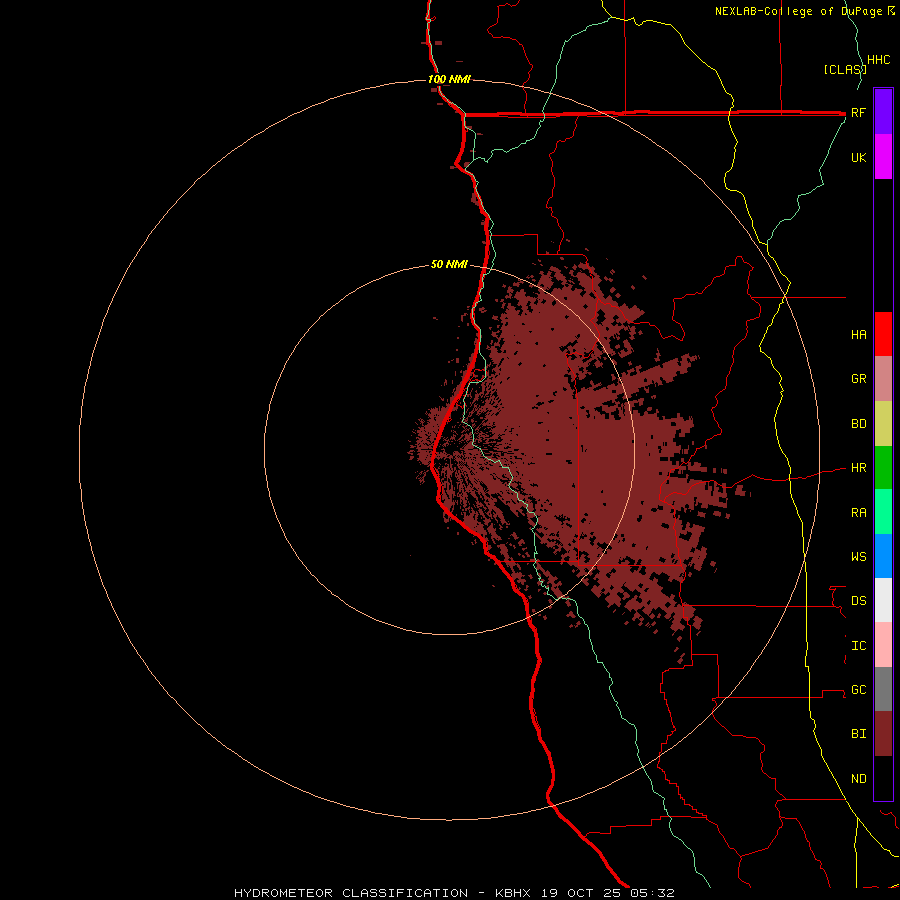Click the dark red BI swatch
This screenshot has height=900, width=900.
883,734
